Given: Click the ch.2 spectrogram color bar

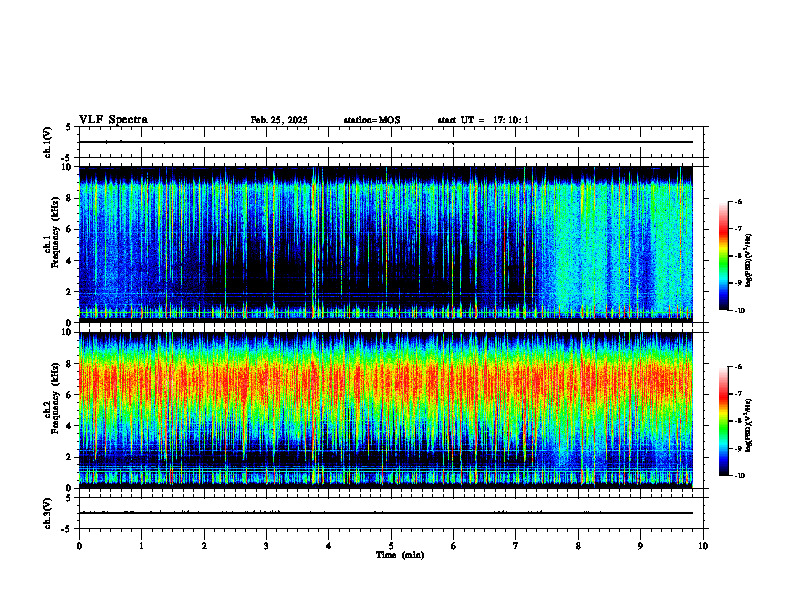Looking at the screenshot, I should pos(723,421).
